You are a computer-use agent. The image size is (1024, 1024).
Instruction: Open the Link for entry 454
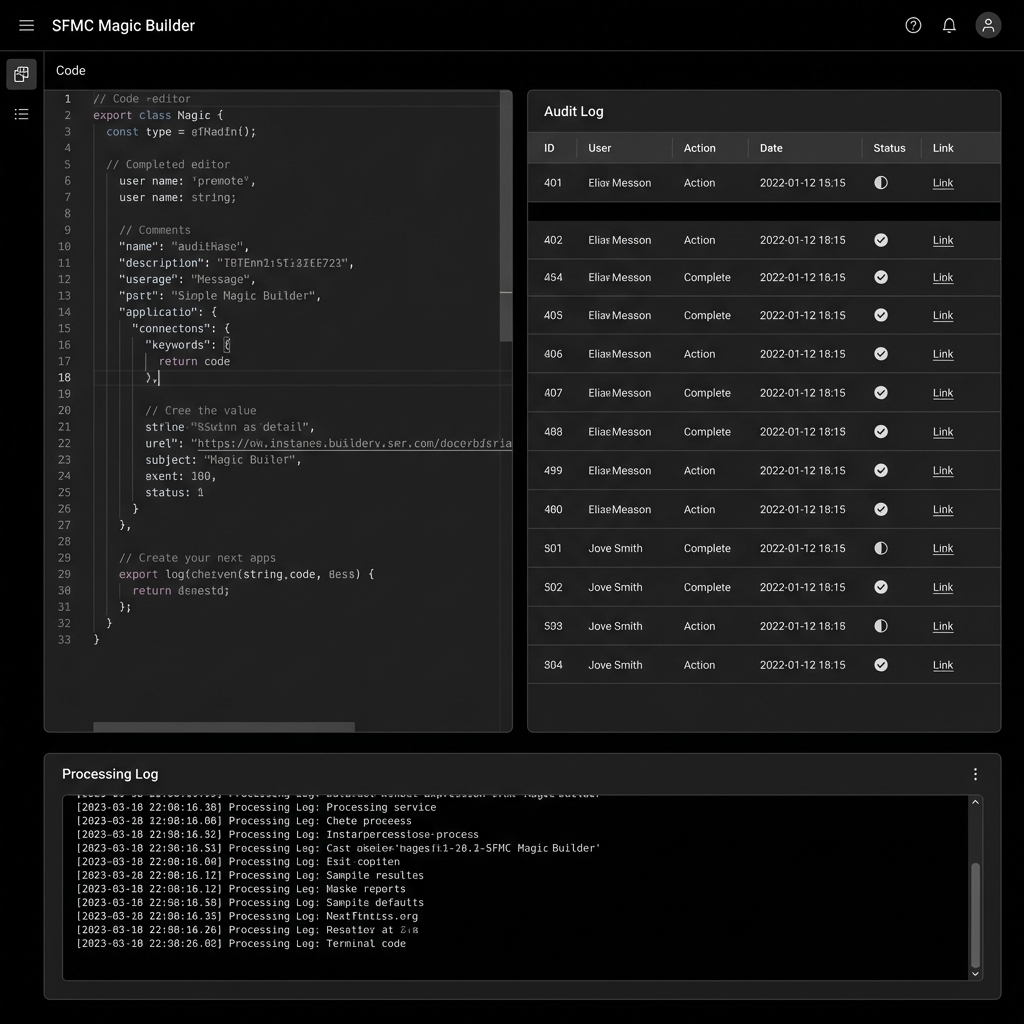[942, 278]
